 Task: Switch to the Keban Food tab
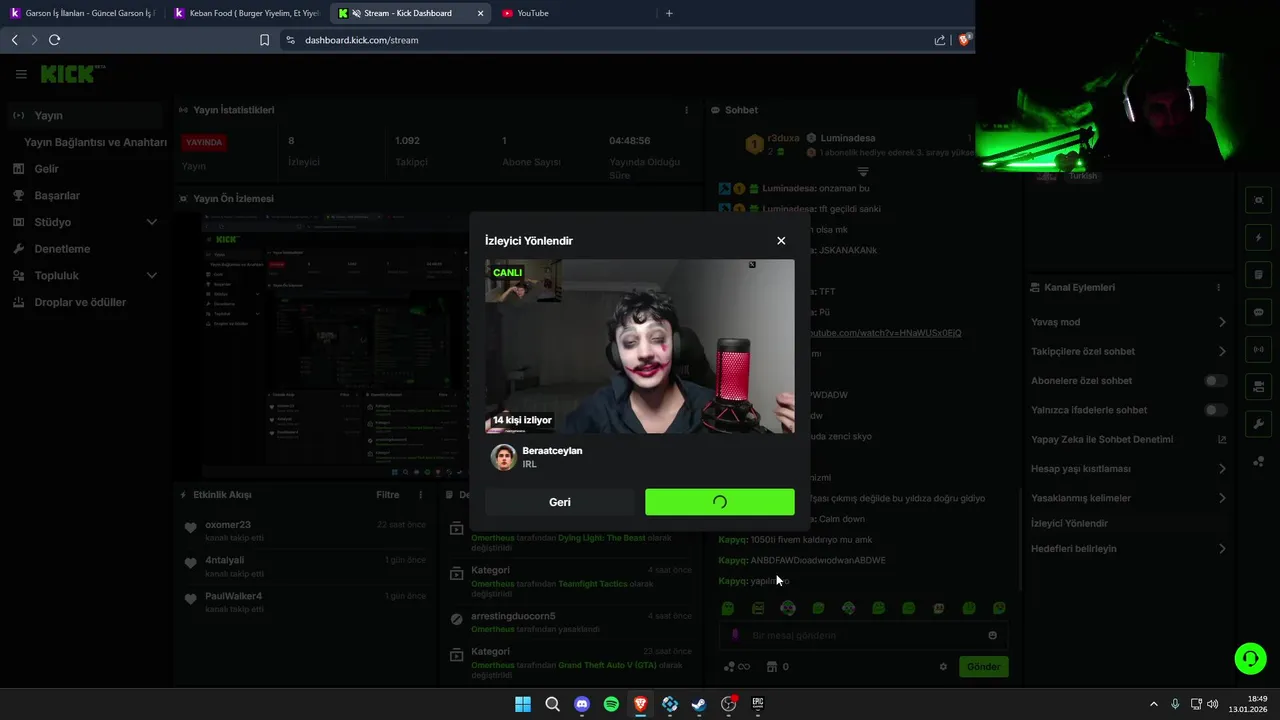tap(246, 13)
